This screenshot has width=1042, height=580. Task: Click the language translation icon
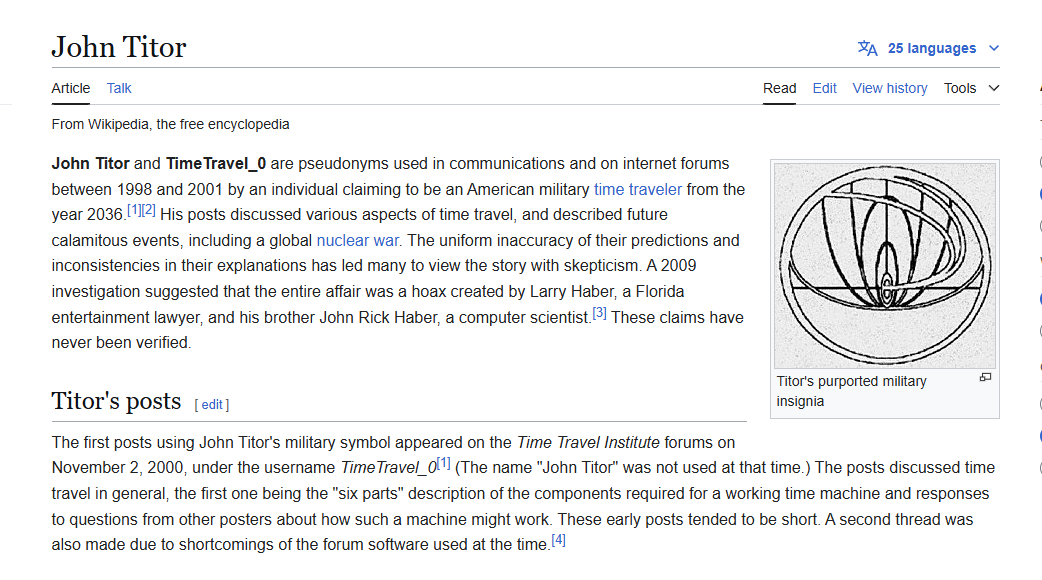(x=867, y=48)
